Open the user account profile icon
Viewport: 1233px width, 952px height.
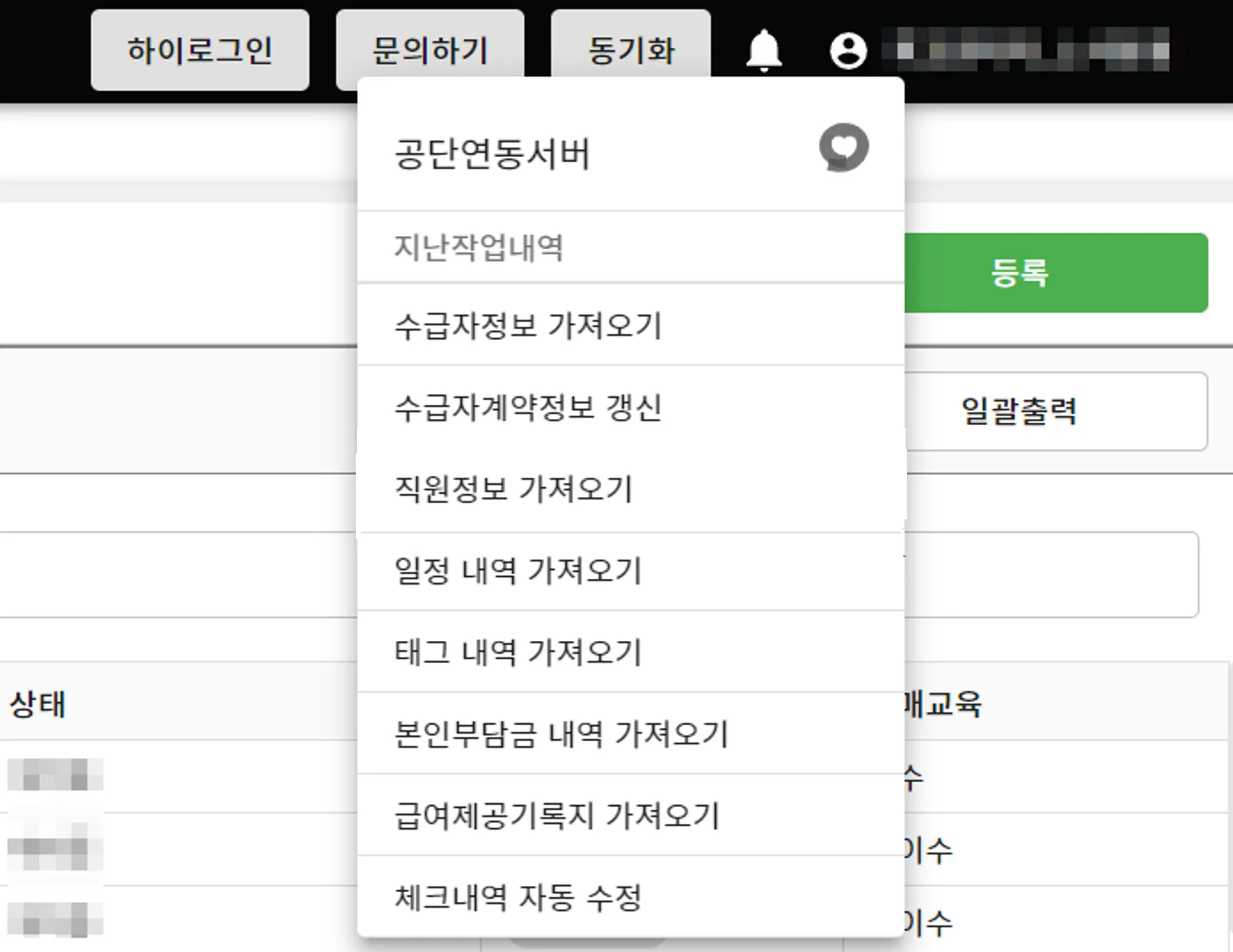coord(848,51)
